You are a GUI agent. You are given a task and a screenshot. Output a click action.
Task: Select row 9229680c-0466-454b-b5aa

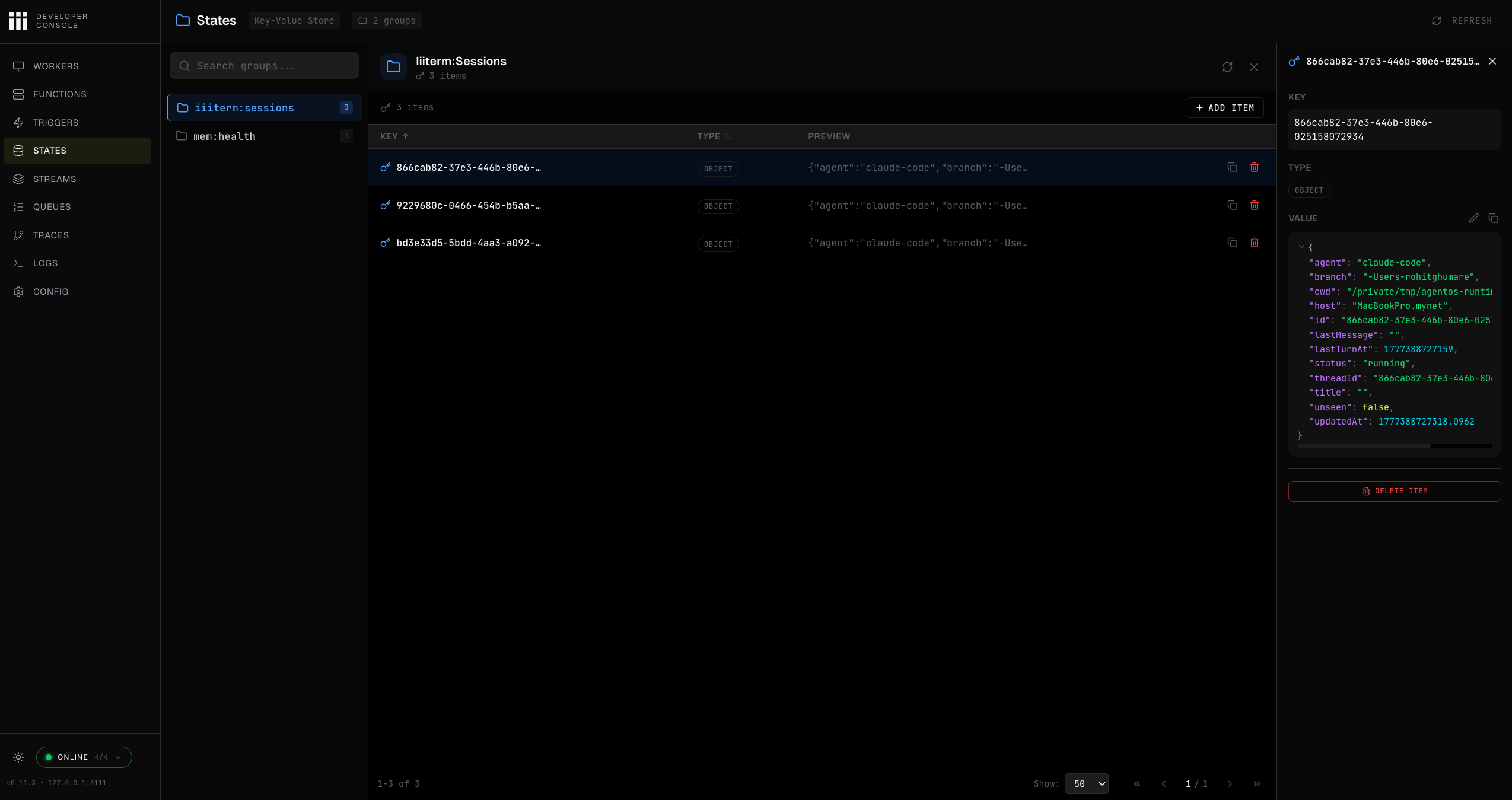[822, 205]
